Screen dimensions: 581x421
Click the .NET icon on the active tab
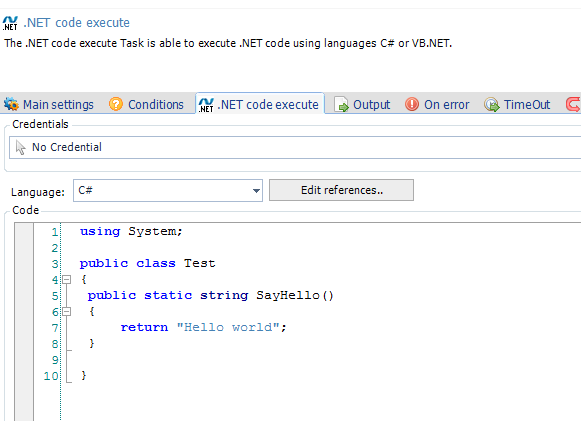click(x=206, y=105)
